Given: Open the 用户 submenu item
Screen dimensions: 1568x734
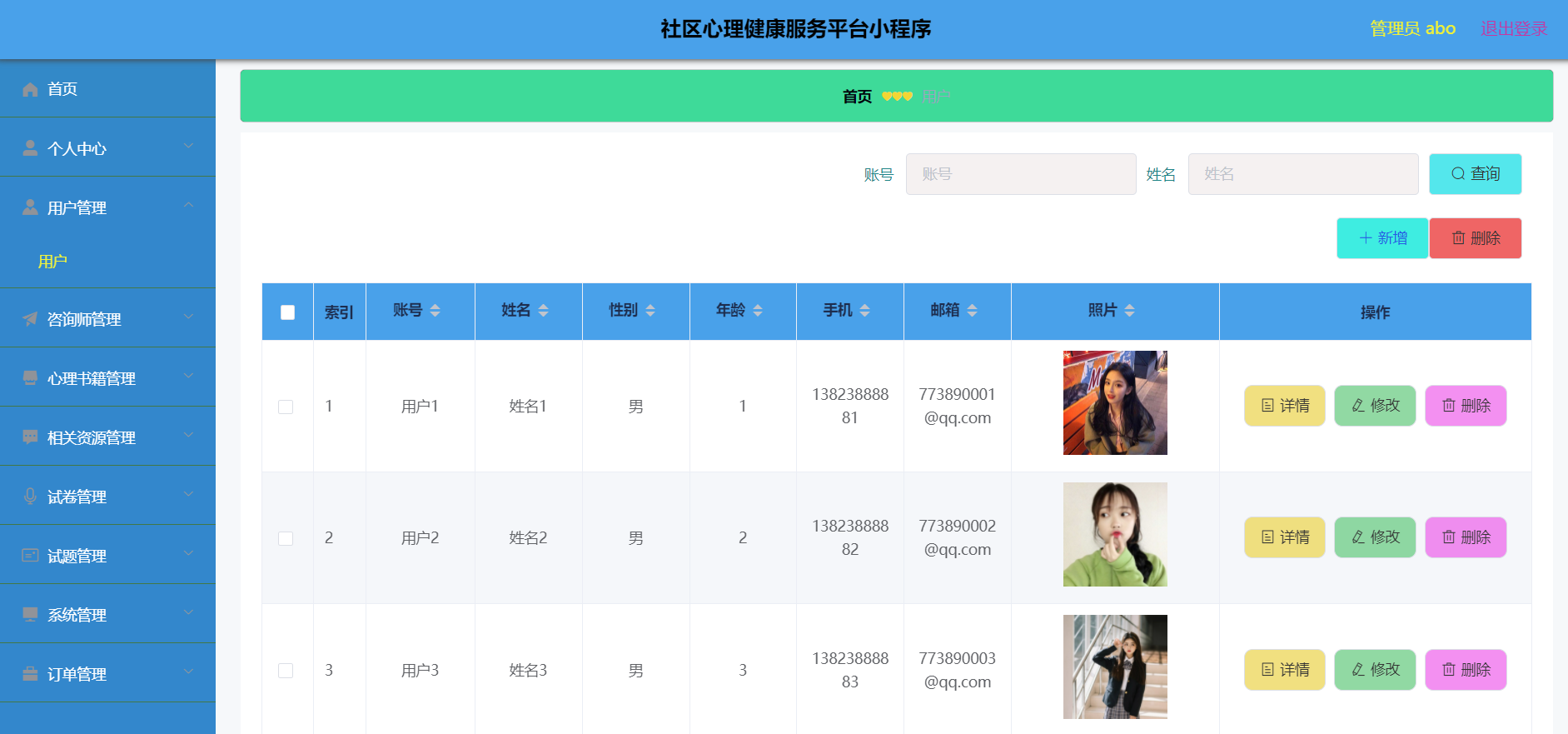Looking at the screenshot, I should [52, 262].
